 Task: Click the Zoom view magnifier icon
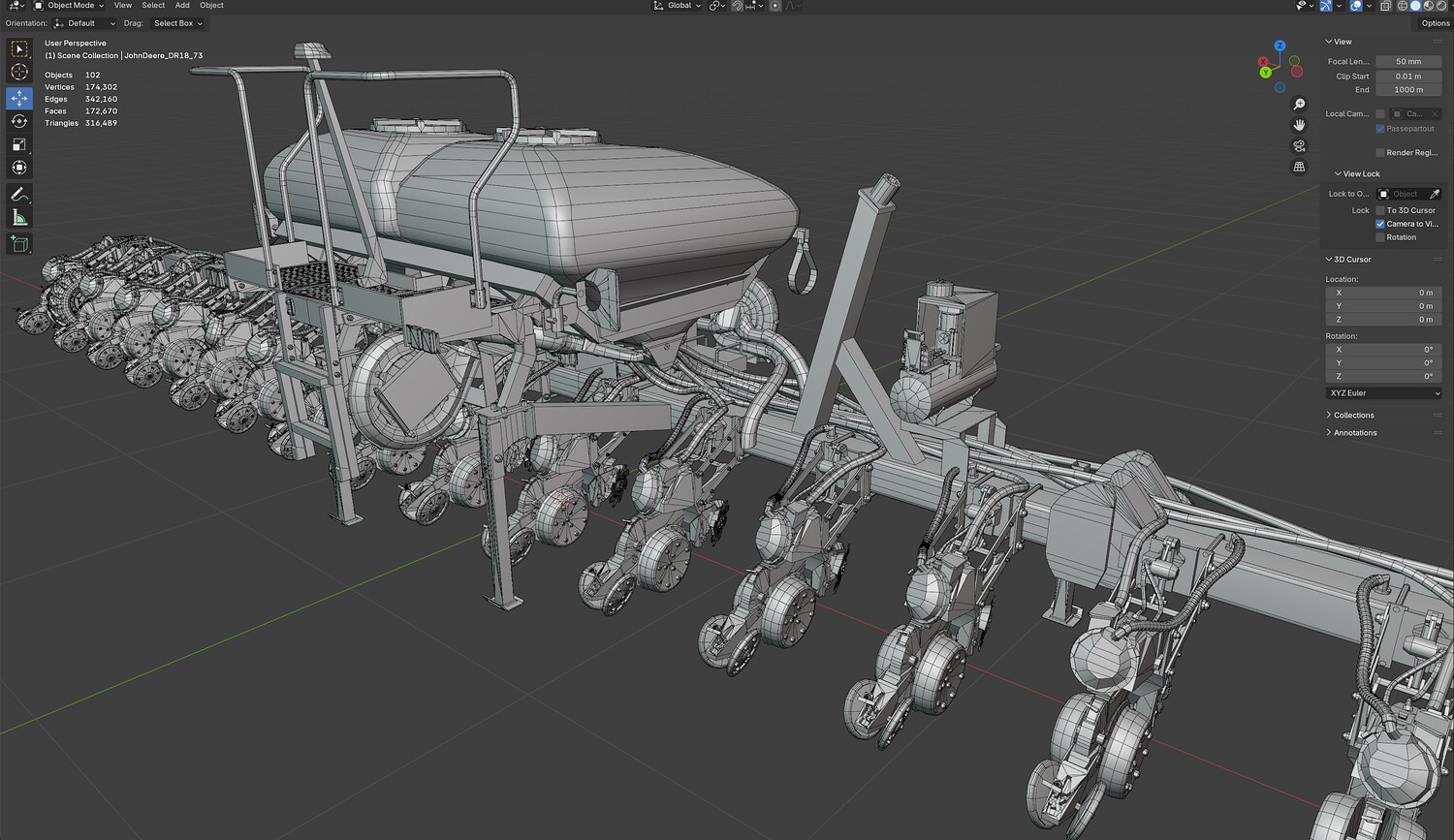[x=1300, y=105]
